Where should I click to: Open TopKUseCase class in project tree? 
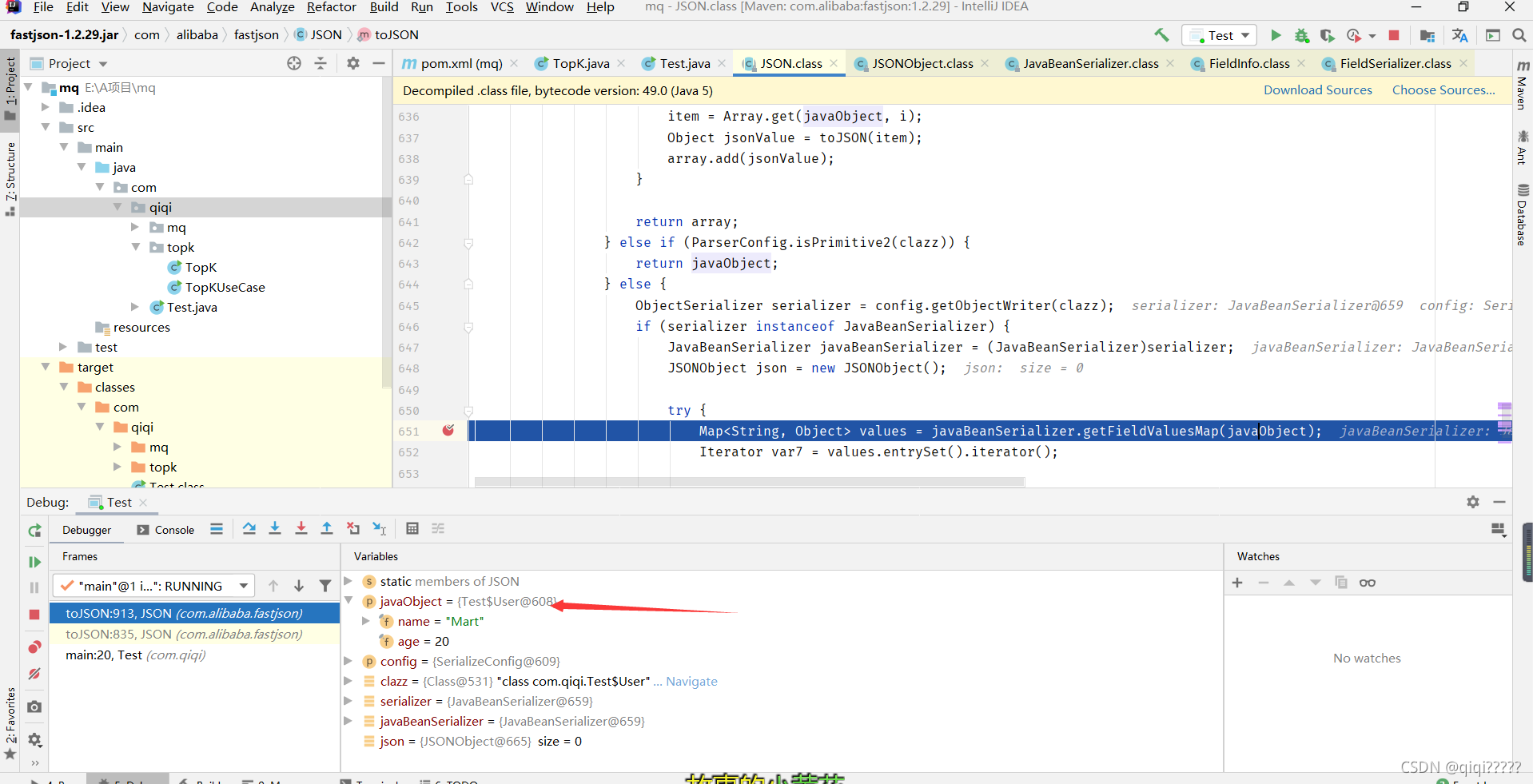[x=225, y=287]
